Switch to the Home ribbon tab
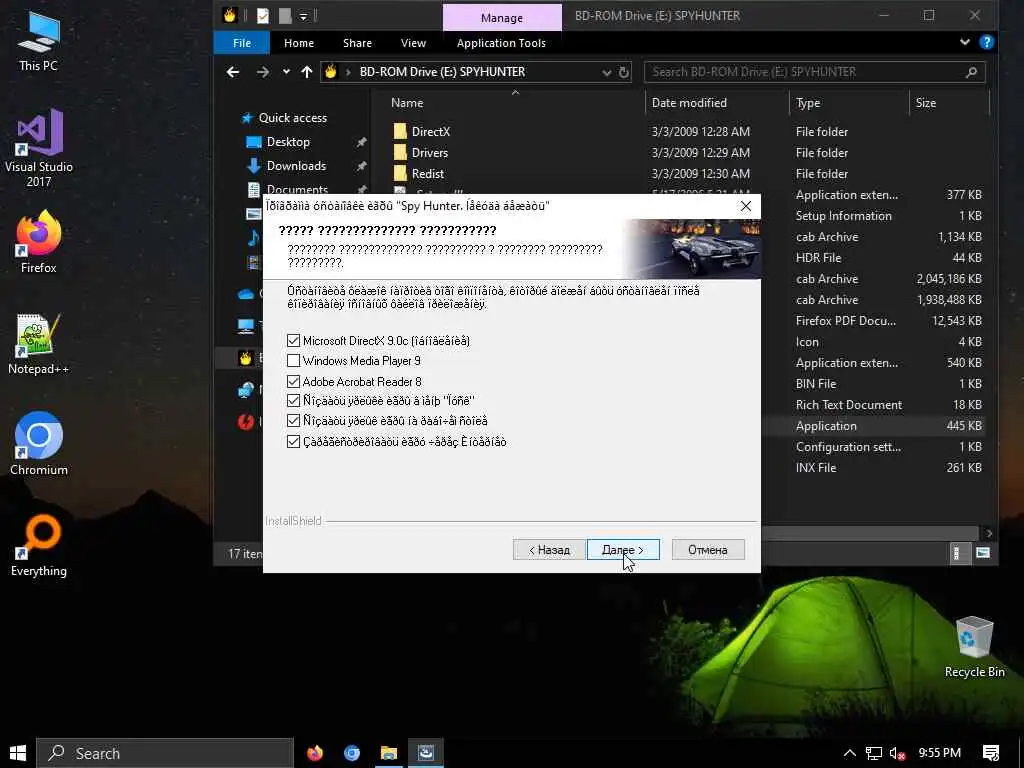 [298, 43]
